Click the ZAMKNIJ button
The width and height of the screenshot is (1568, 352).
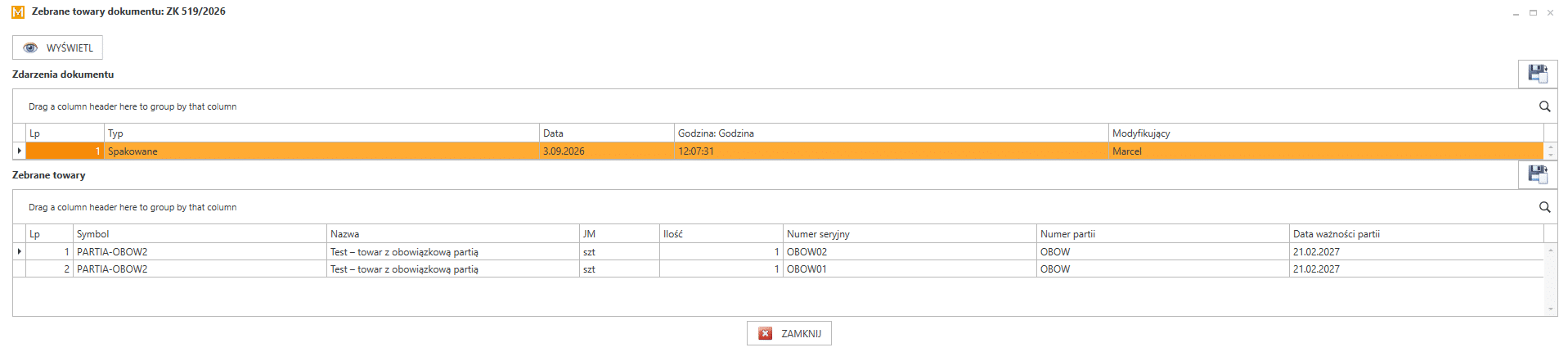pyautogui.click(x=788, y=333)
